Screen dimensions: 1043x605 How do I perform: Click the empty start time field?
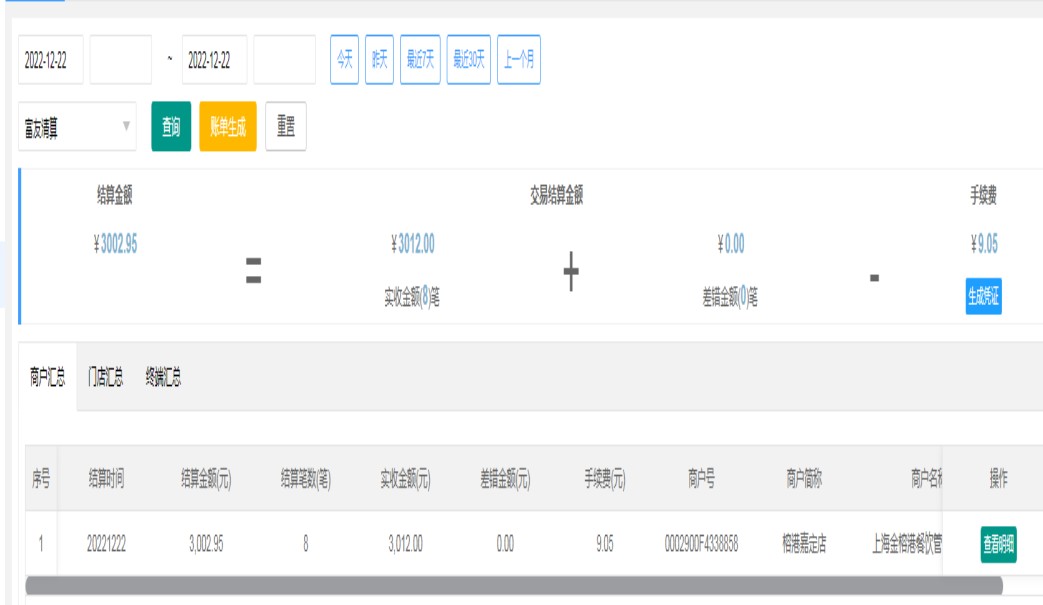coord(120,60)
